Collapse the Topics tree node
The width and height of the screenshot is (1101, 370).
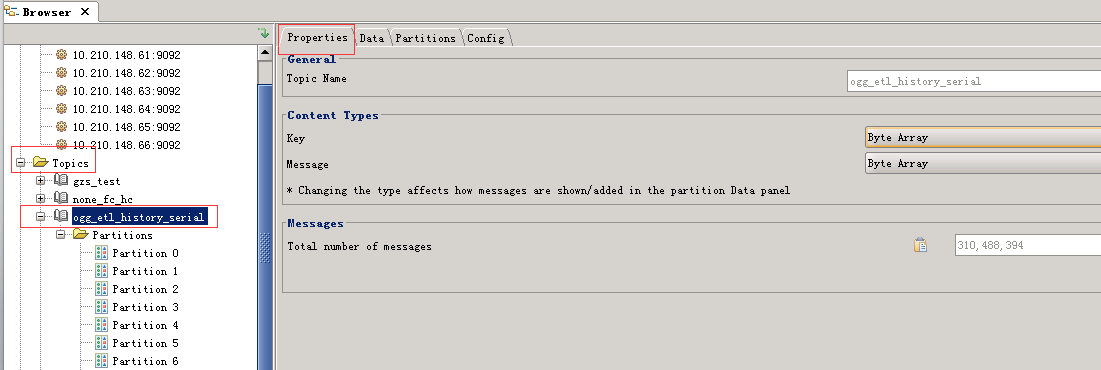20,163
